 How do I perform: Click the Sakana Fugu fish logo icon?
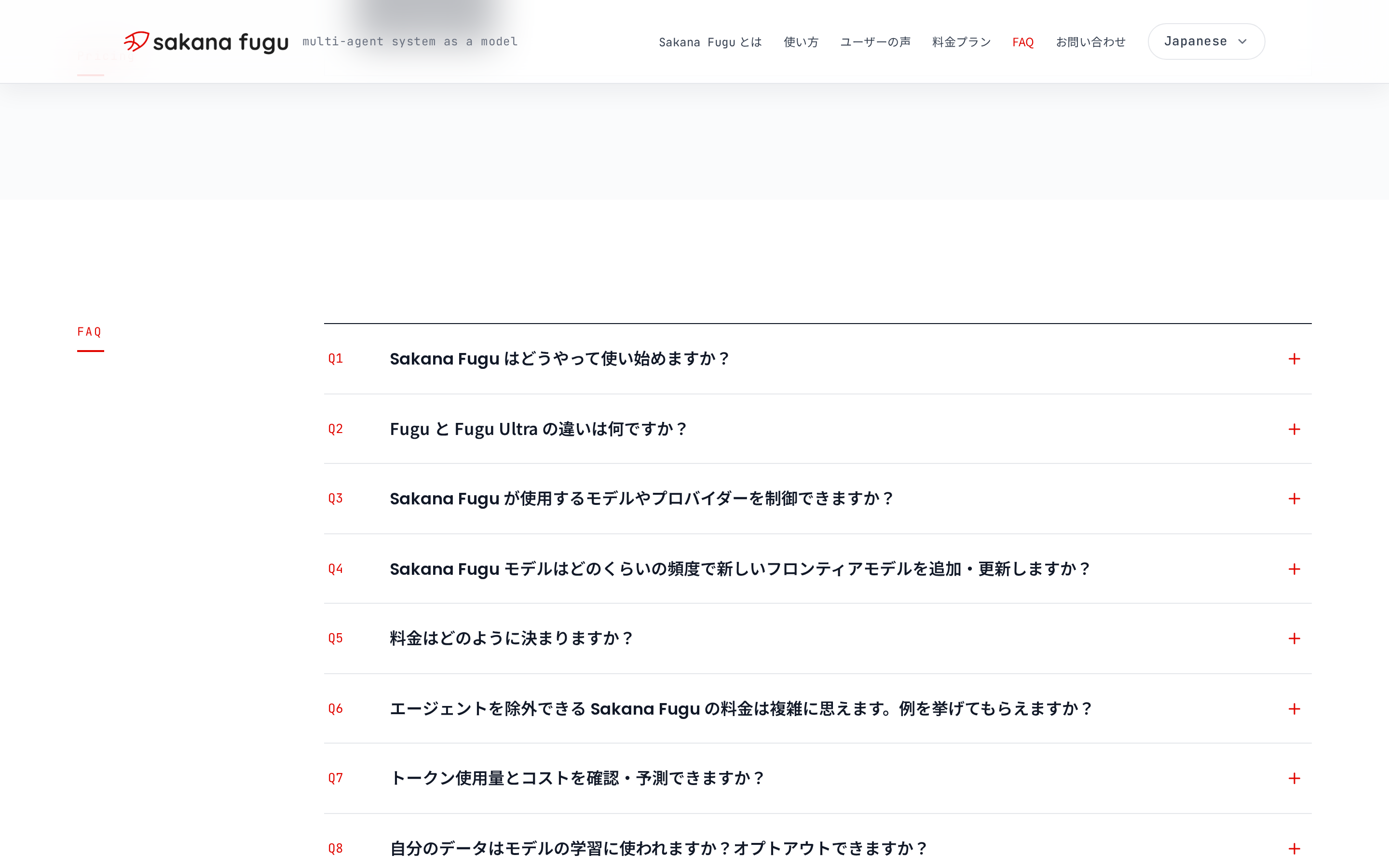[136, 41]
